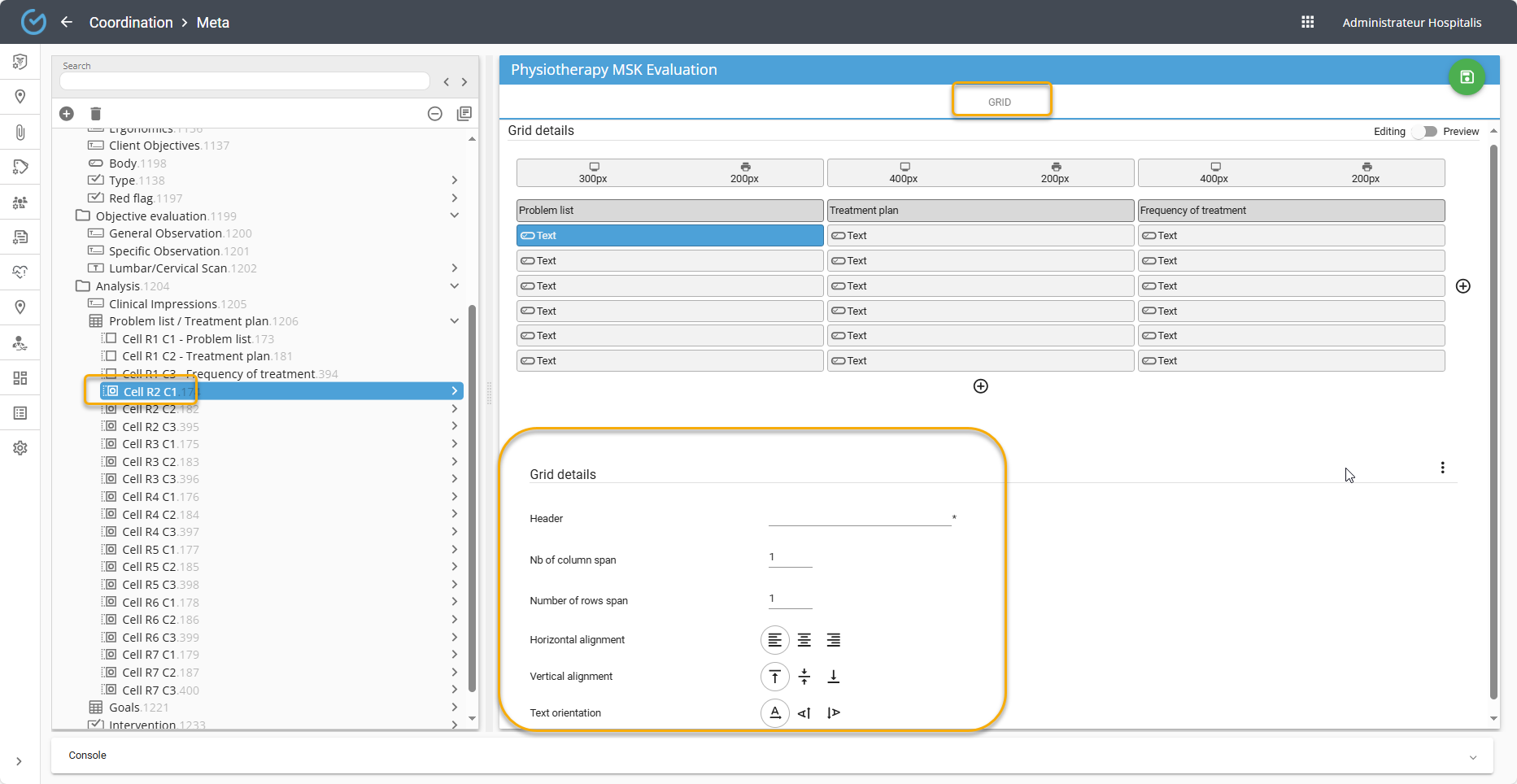
Task: Click the green save button
Action: tap(1467, 77)
